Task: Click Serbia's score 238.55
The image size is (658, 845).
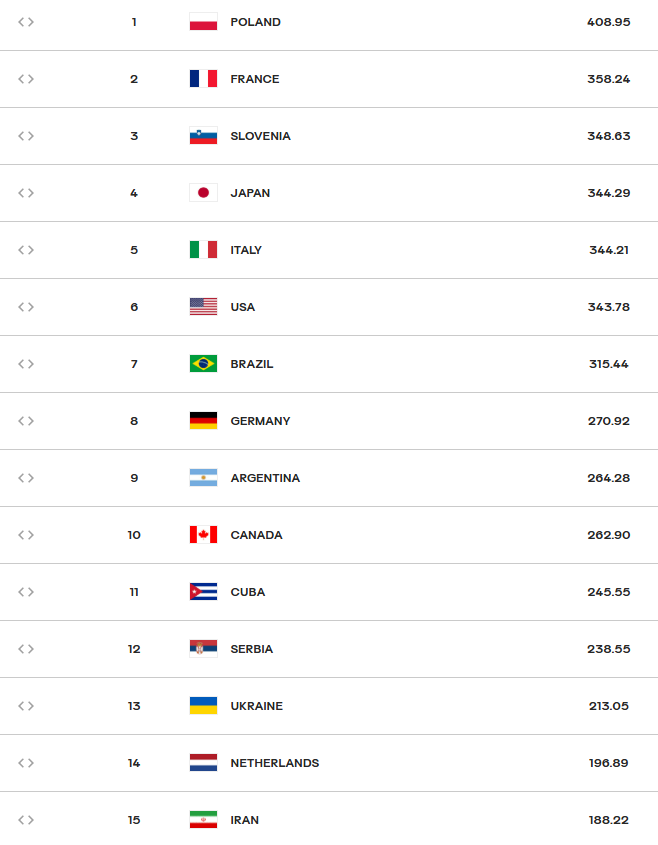Action: (x=608, y=649)
